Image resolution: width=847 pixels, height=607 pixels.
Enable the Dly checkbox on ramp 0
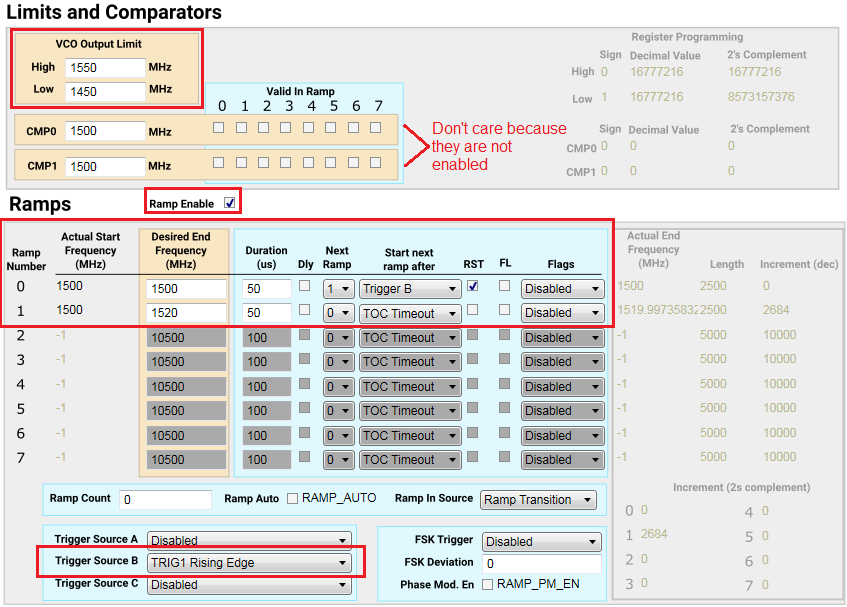[305, 286]
